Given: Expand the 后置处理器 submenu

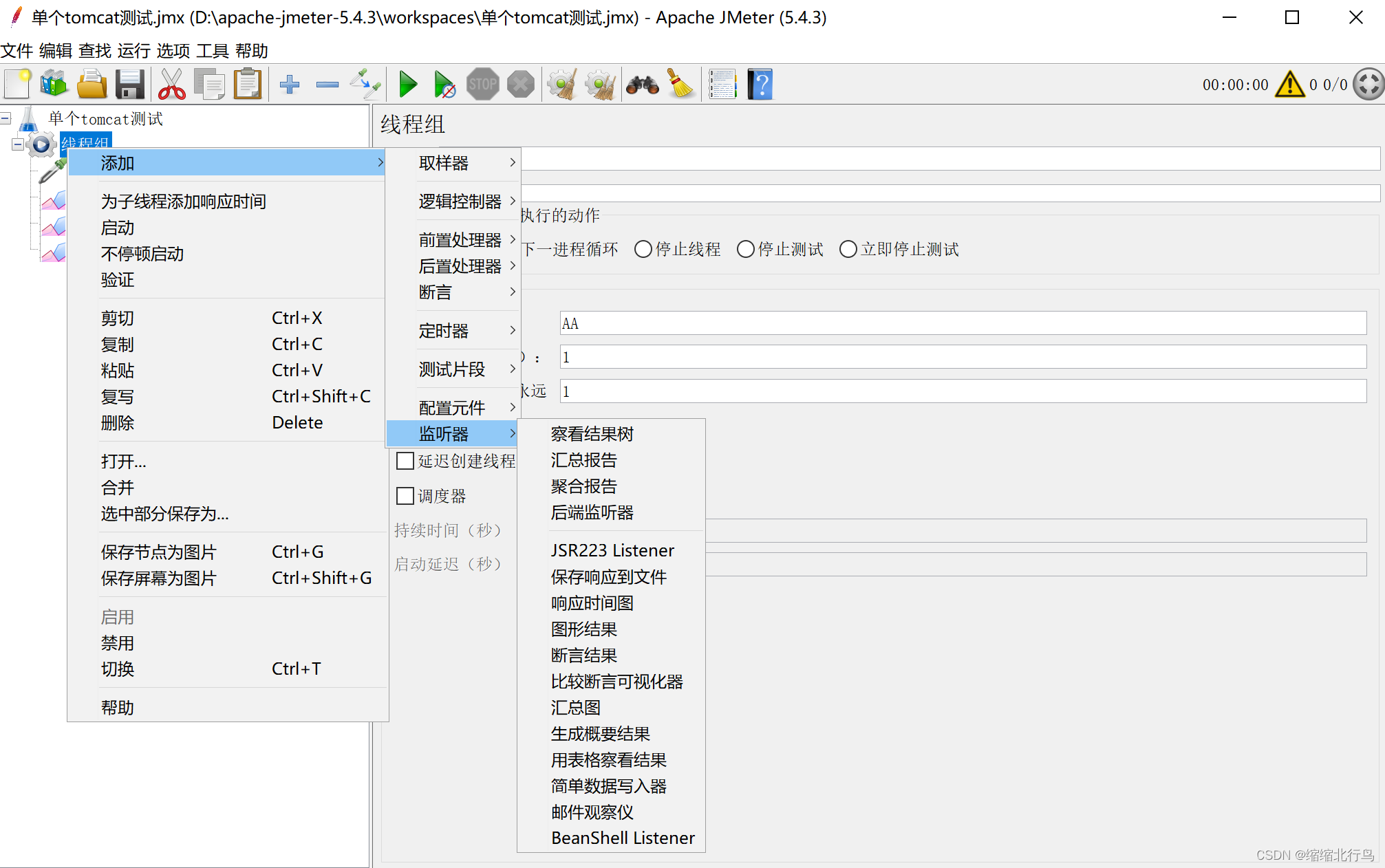Looking at the screenshot, I should pyautogui.click(x=454, y=266).
